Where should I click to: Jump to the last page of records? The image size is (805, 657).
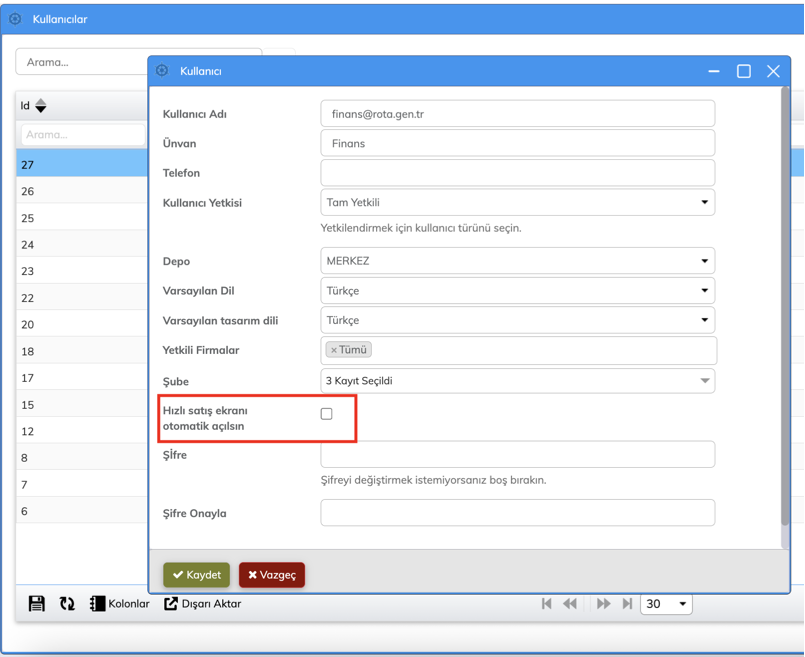point(627,604)
